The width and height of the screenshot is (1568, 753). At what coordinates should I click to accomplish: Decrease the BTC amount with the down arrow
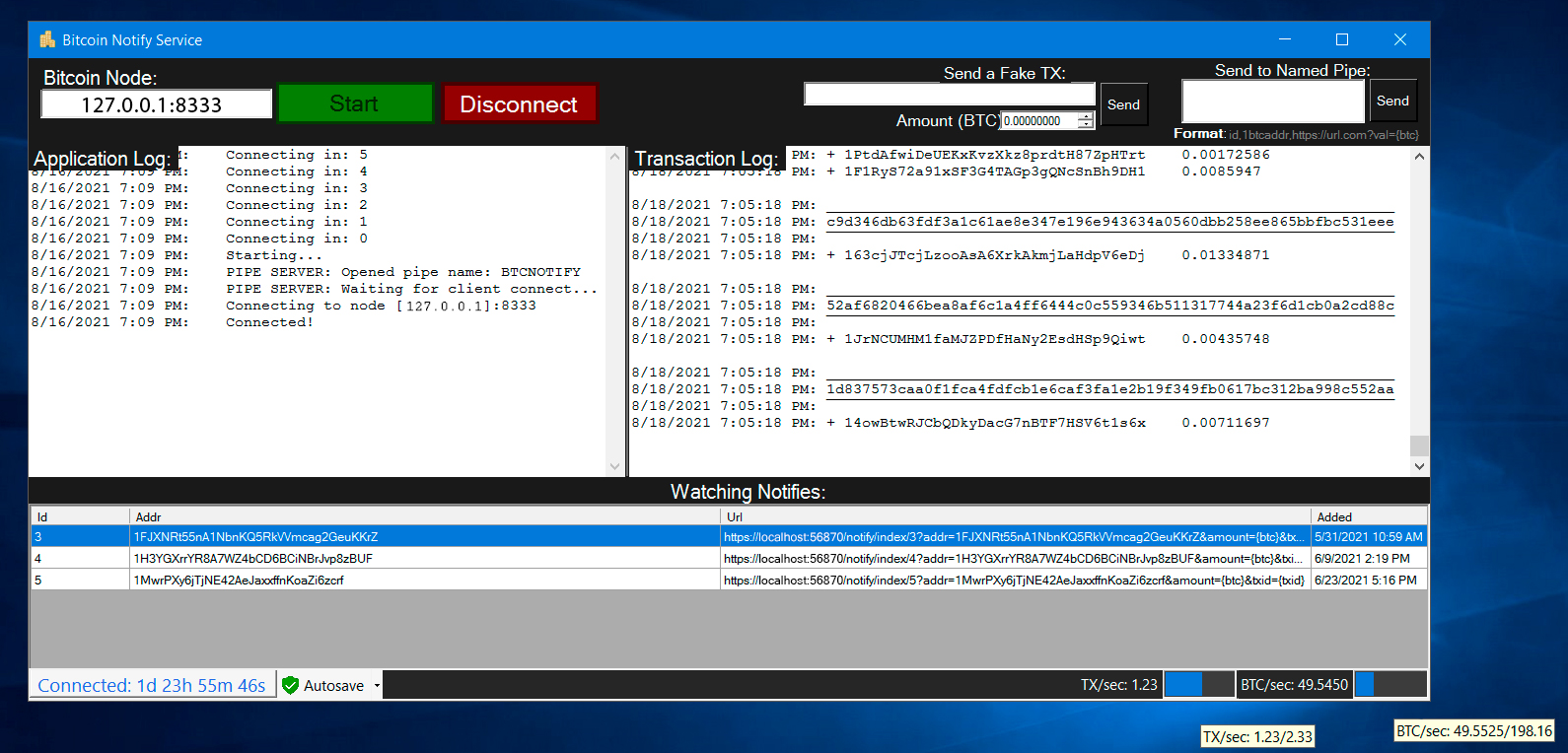[x=1086, y=125]
